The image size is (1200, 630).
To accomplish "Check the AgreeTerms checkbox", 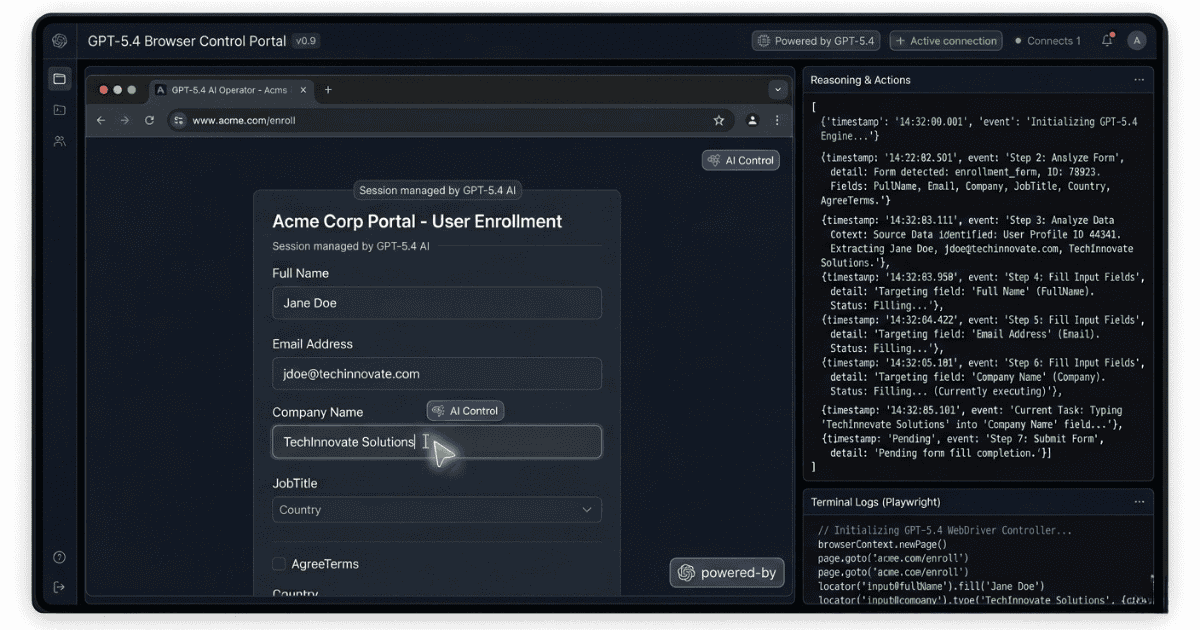I will [x=279, y=564].
